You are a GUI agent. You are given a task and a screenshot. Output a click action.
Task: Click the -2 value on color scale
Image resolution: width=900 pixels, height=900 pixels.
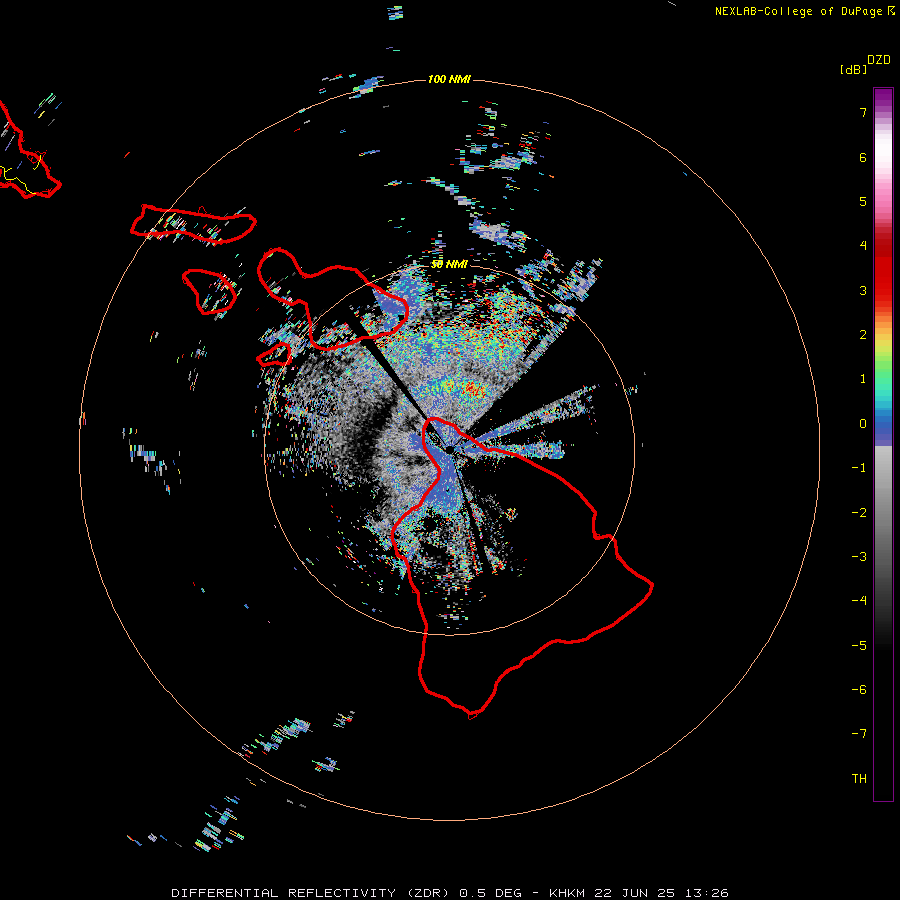click(859, 513)
